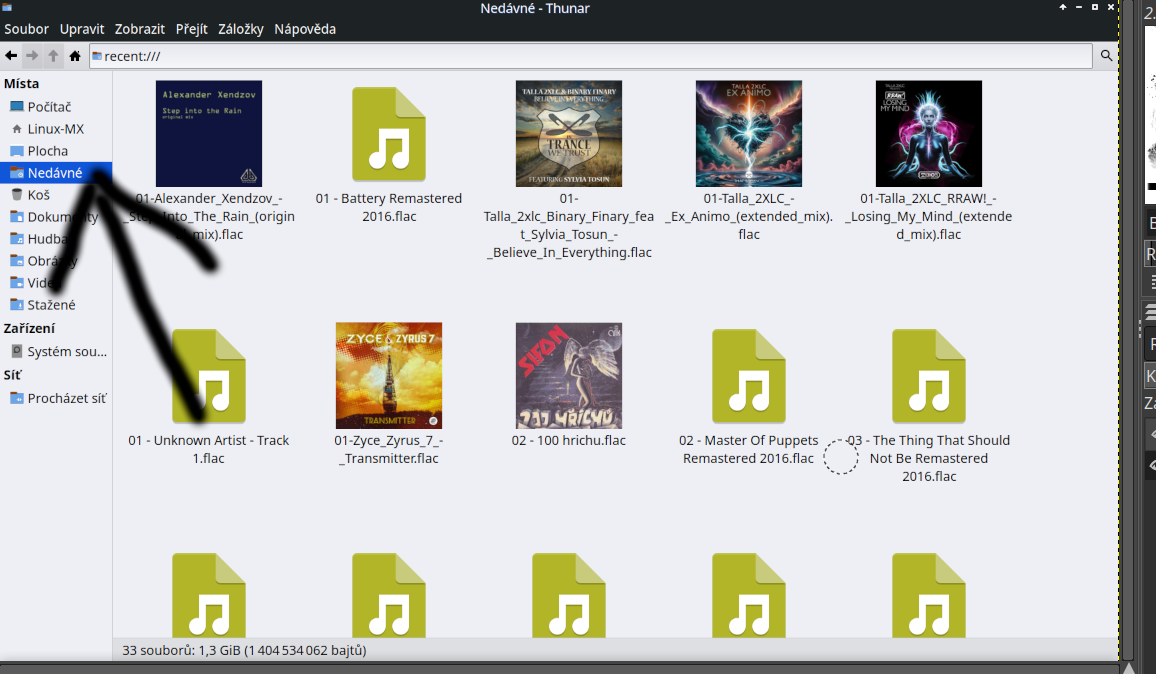
Task: Open Koš trash in sidebar
Action: 38,195
